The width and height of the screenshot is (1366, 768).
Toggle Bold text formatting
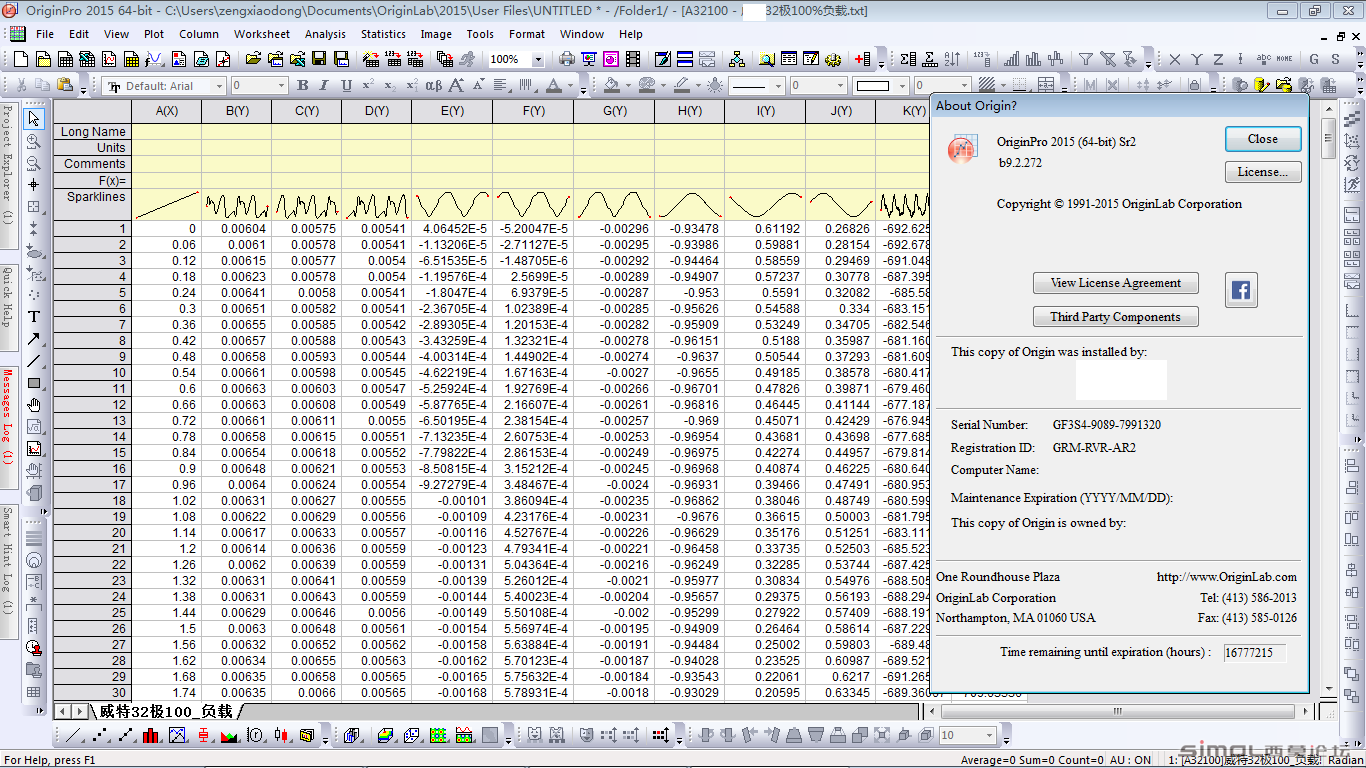click(x=303, y=86)
